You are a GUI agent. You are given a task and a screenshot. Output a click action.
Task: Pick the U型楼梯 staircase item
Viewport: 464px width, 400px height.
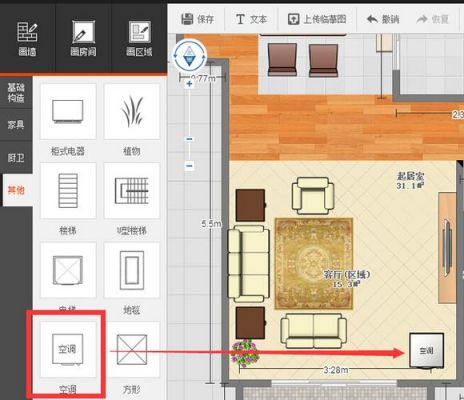132,191
